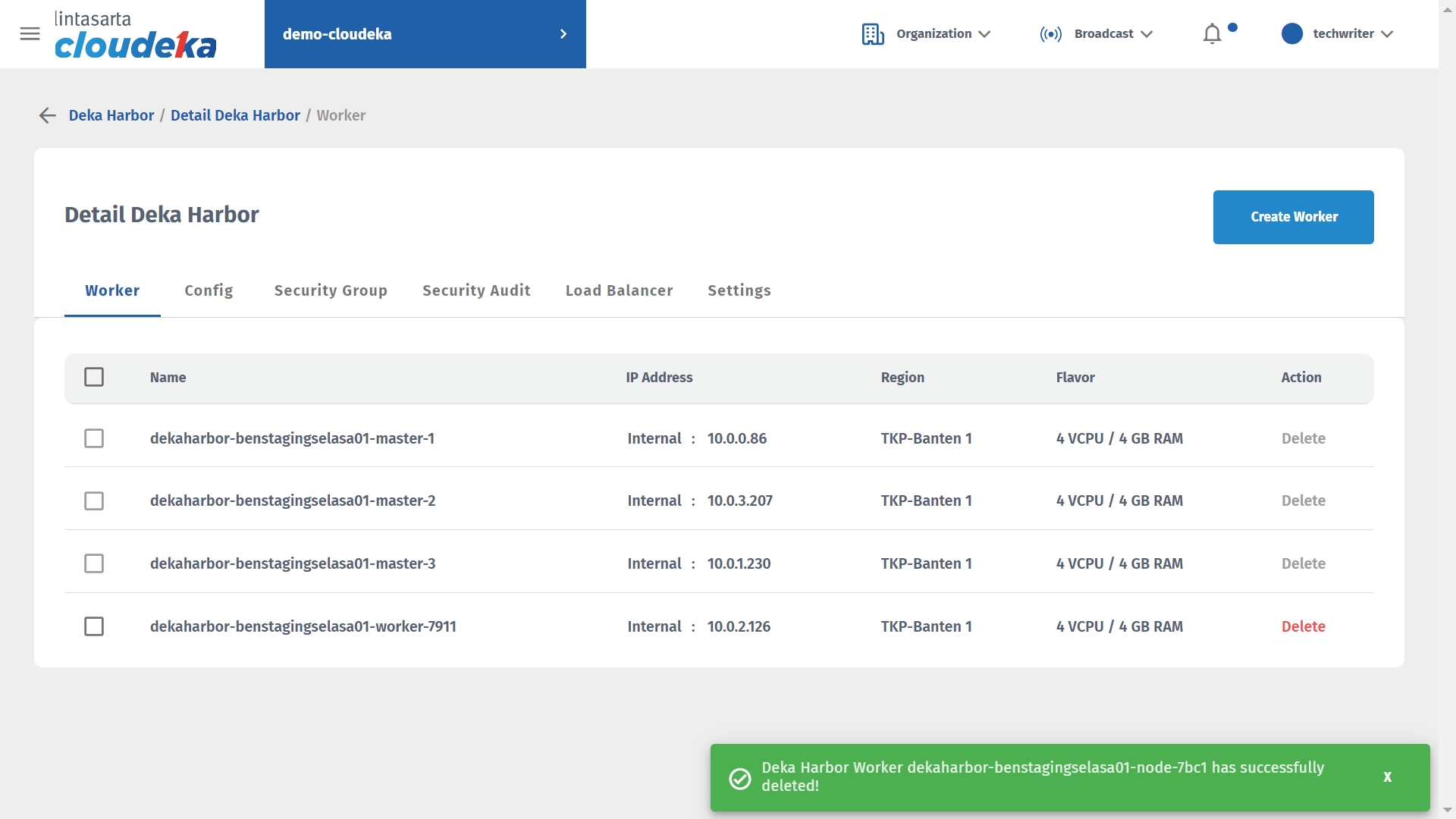
Task: Go to Detail Deka Harbor breadcrumb link
Action: (235, 115)
